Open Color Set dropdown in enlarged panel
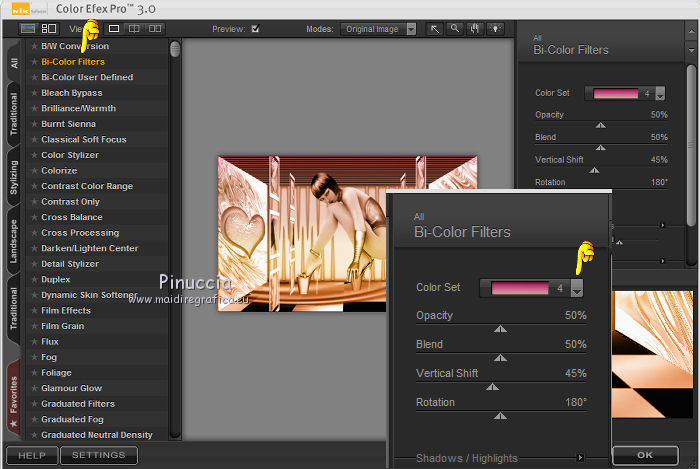 (x=577, y=288)
